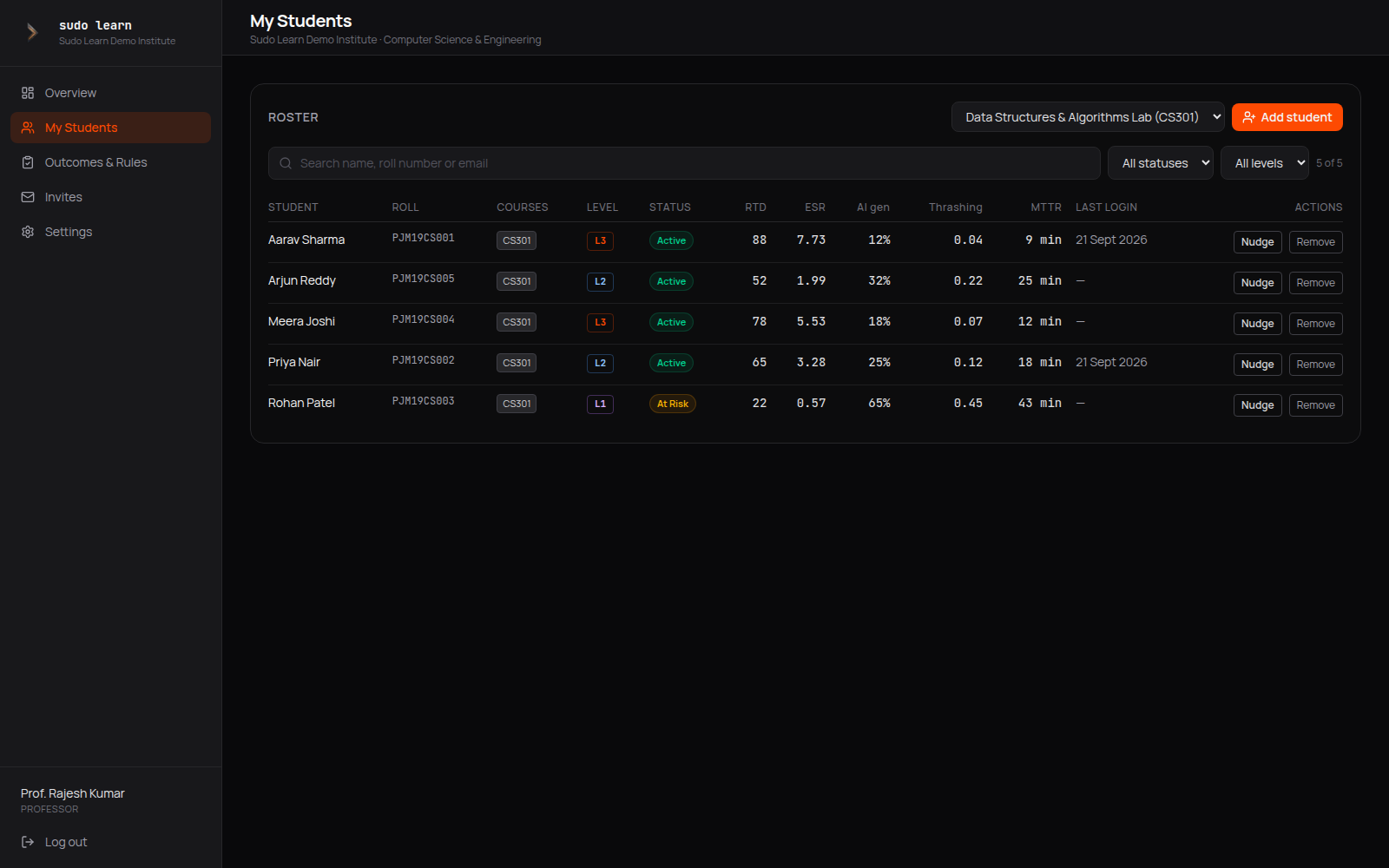The image size is (1389, 868).
Task: Click Rohan Patel's At Risk badge
Action: click(x=673, y=404)
